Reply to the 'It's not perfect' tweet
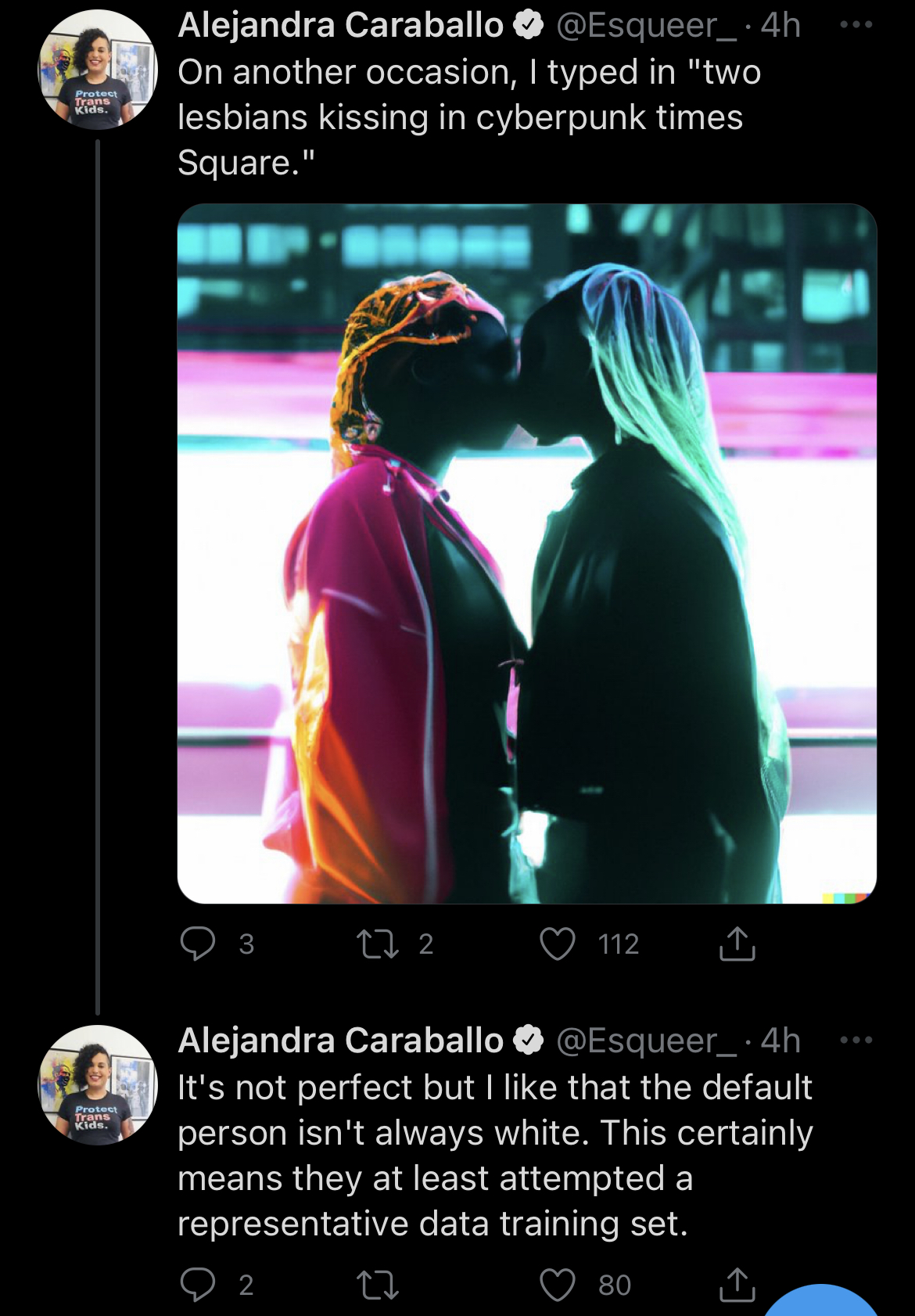This screenshot has width=915, height=1316. point(198,1285)
